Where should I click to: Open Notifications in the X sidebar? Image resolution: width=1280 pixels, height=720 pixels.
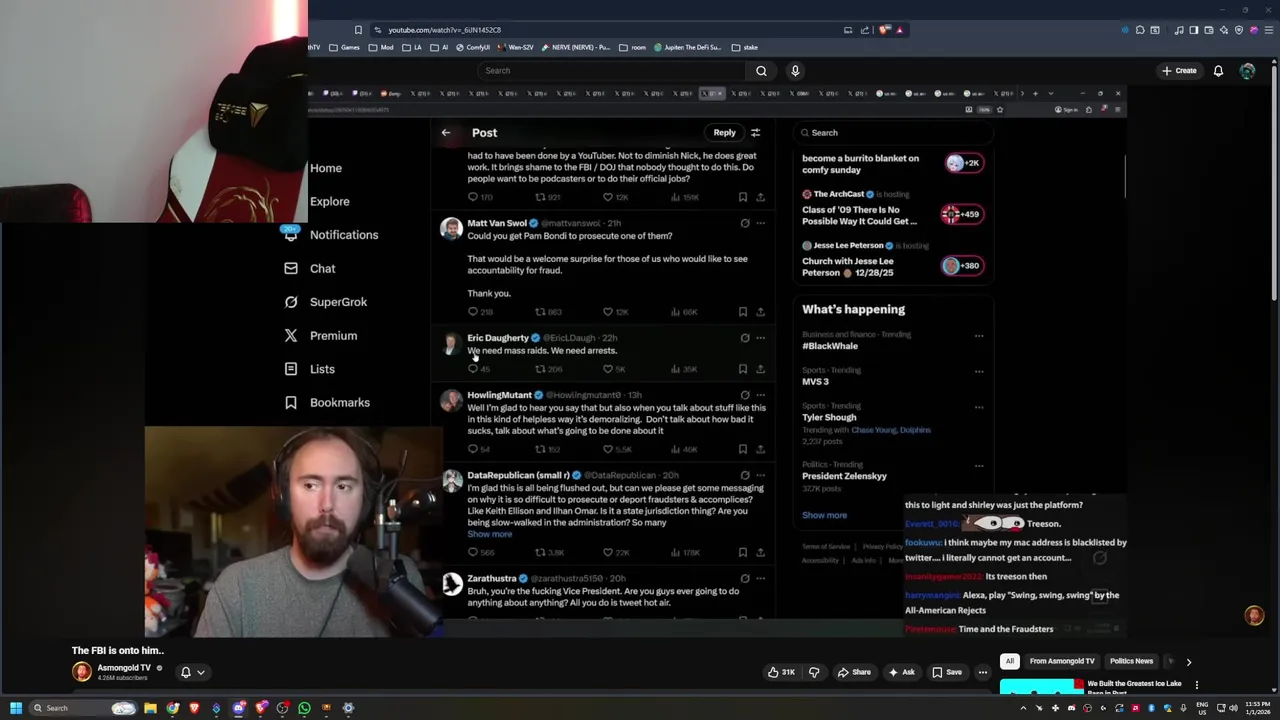click(332, 235)
